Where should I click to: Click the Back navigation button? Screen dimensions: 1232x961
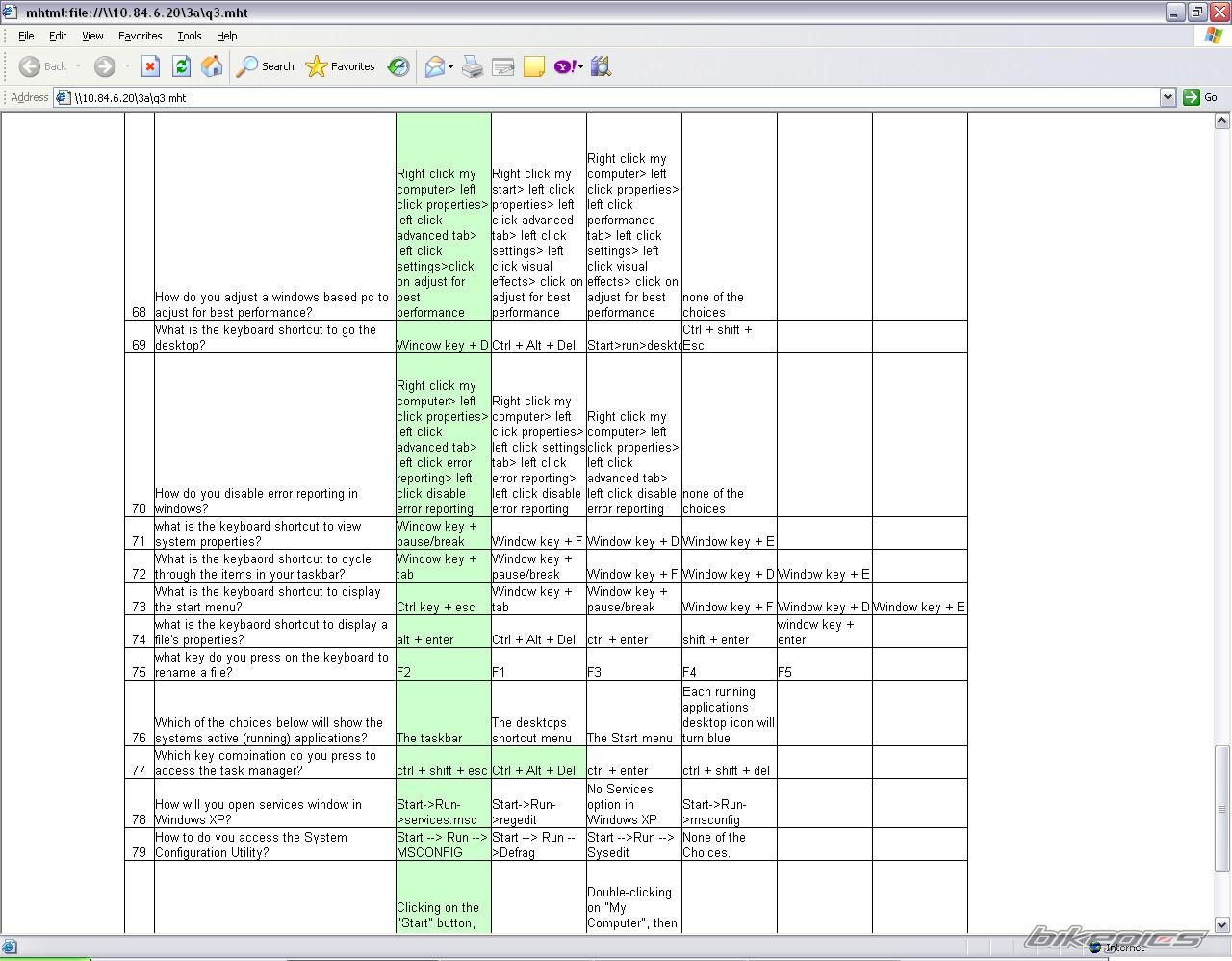click(x=42, y=66)
